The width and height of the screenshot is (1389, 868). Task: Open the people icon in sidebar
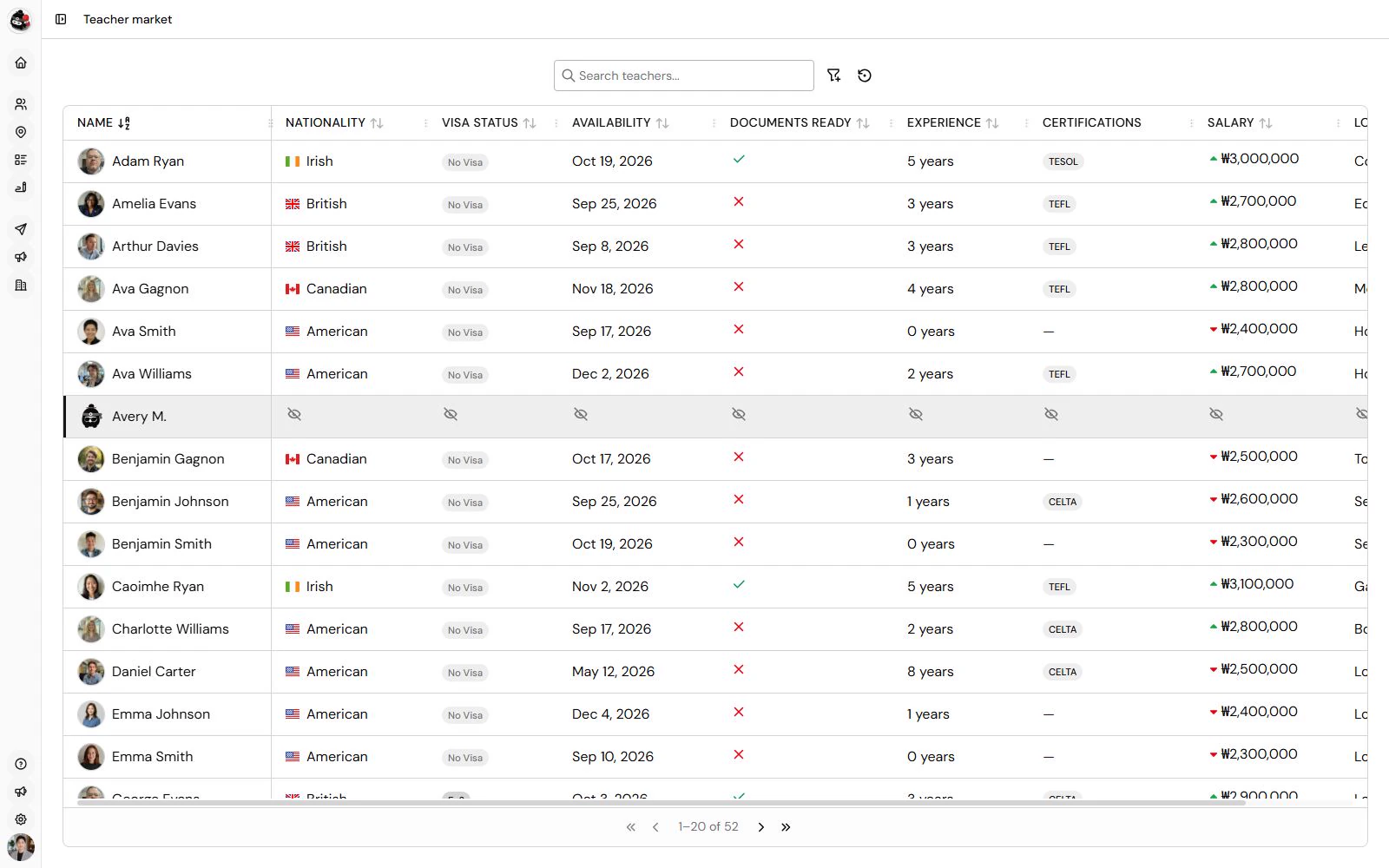pyautogui.click(x=21, y=104)
